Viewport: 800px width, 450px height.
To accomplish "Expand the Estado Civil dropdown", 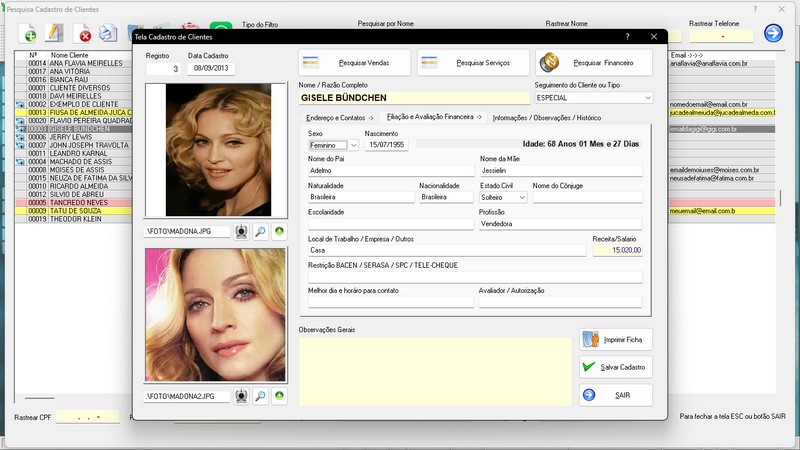I will click(521, 198).
